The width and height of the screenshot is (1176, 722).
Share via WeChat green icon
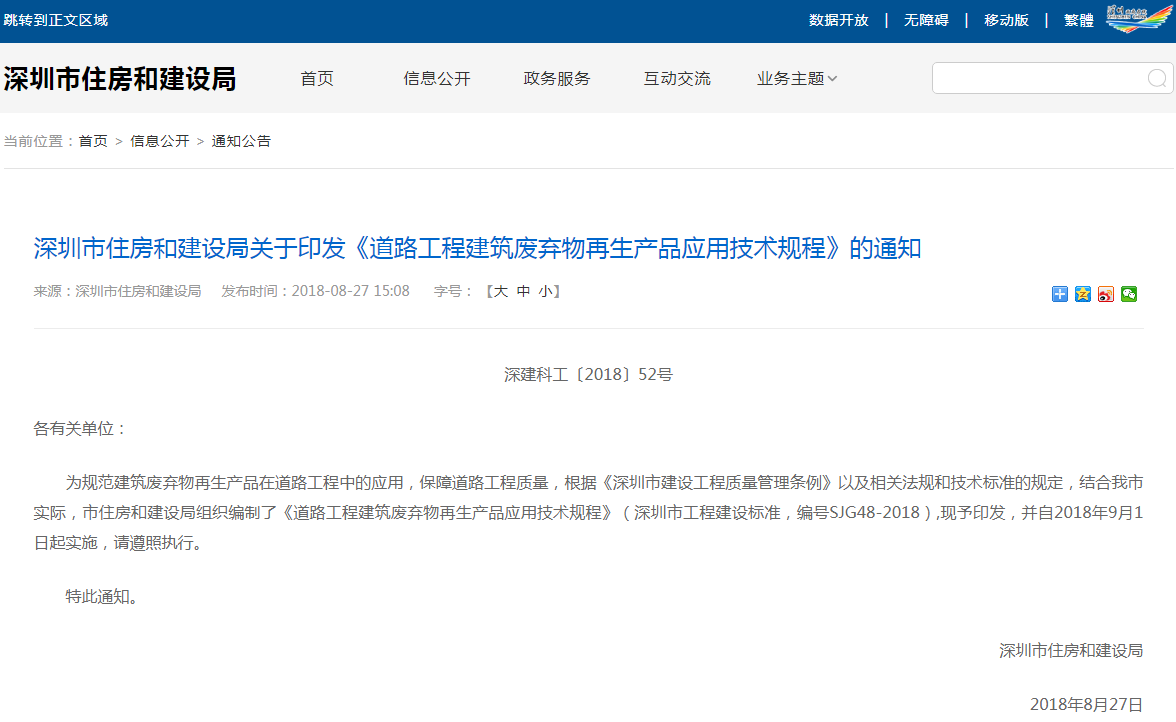coord(1129,294)
